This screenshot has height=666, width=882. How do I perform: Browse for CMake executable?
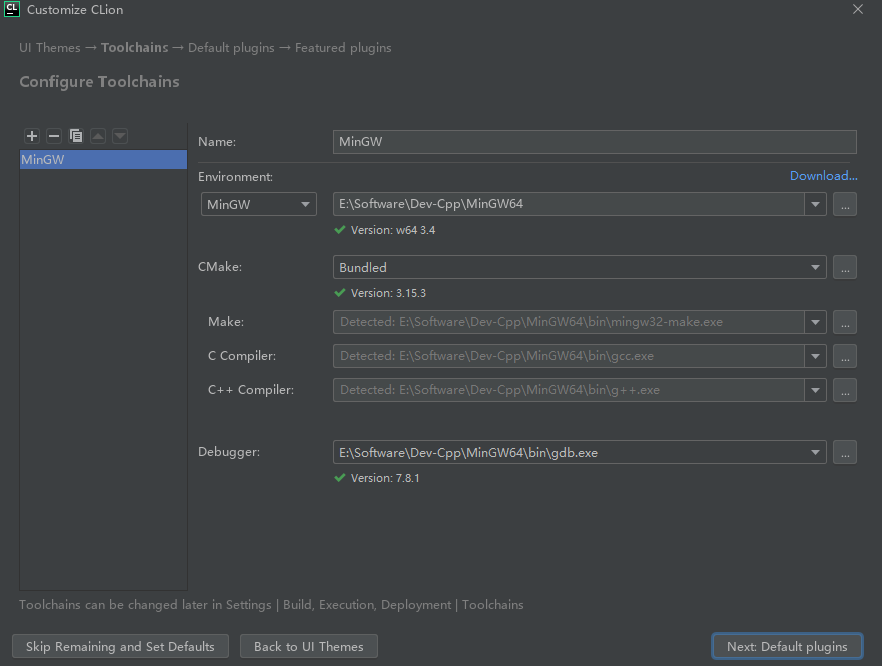845,267
